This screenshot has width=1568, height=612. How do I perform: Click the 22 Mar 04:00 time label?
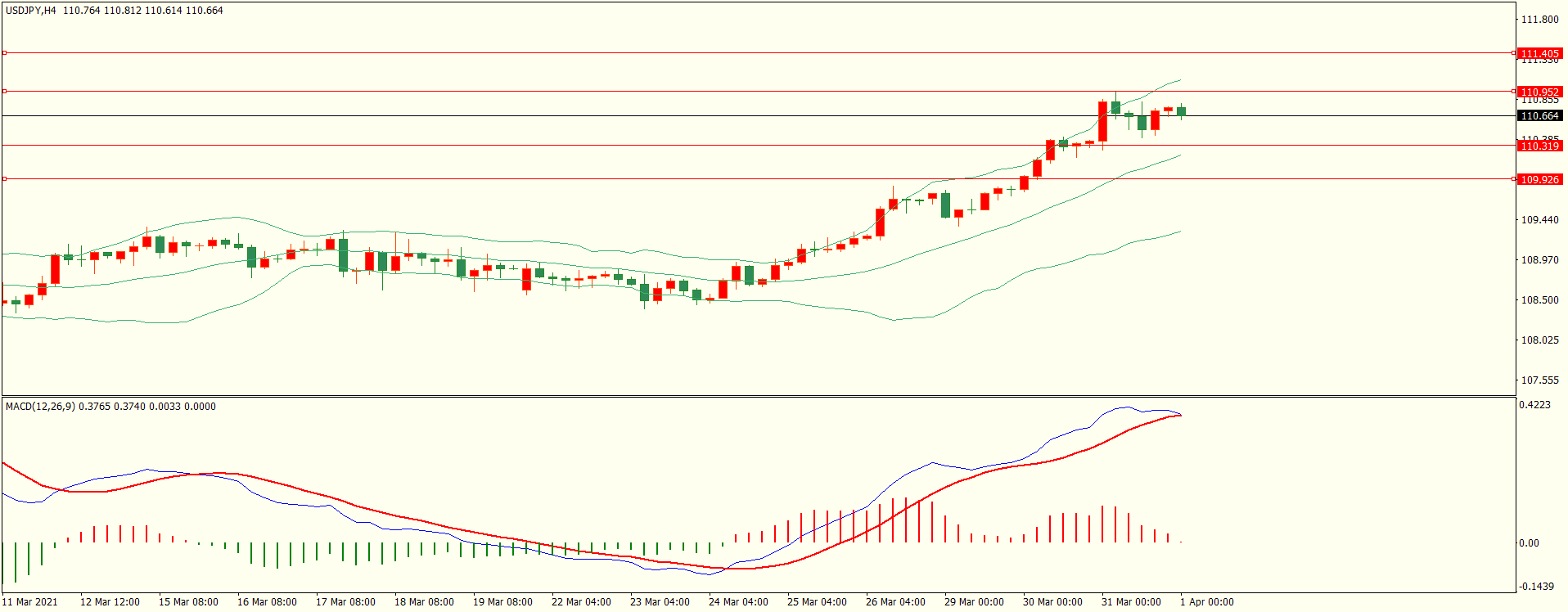point(581,602)
